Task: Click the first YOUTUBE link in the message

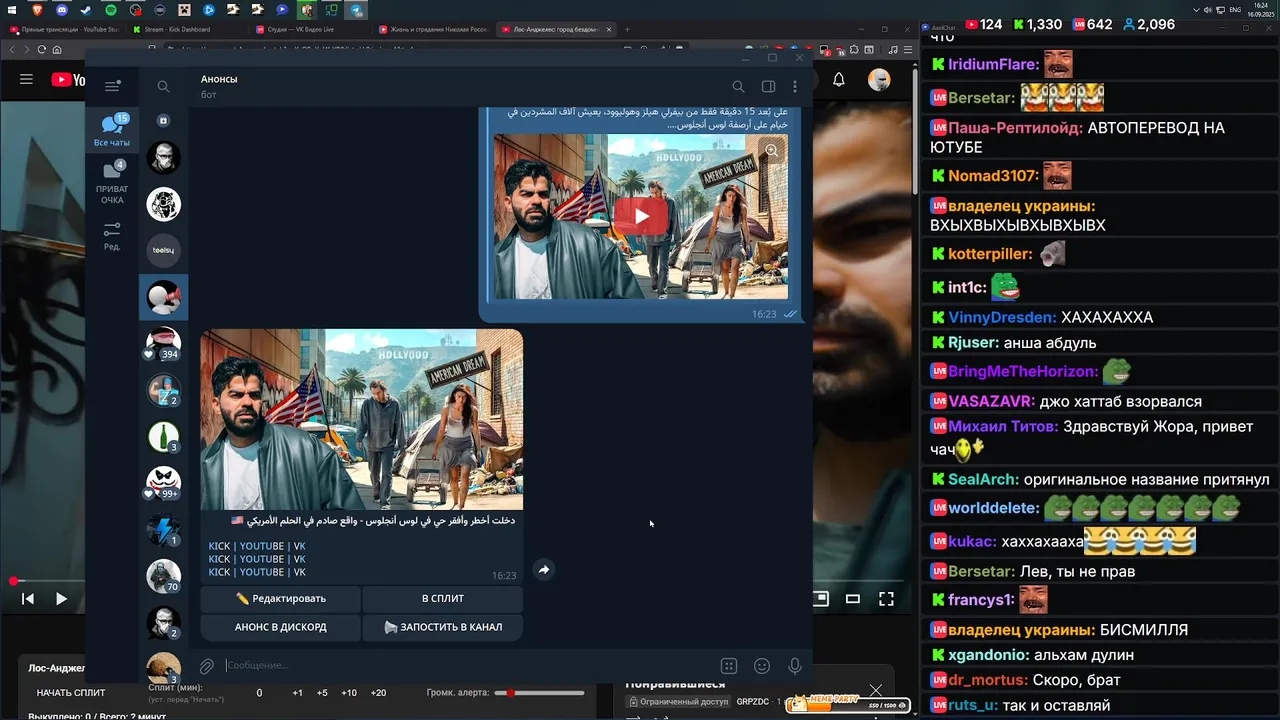Action: coord(262,546)
